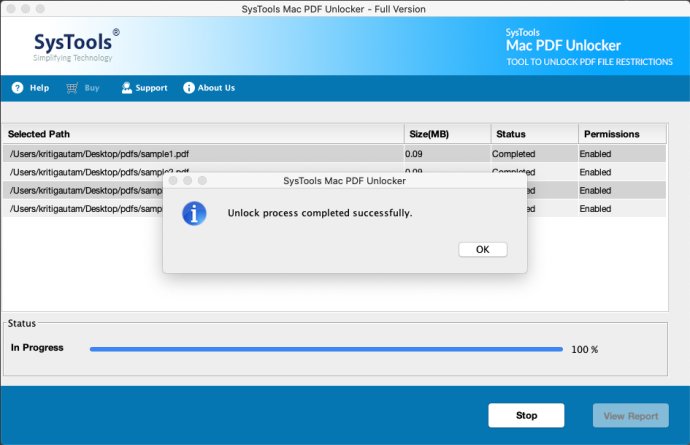Sort by Permissions column header
Screen dimensions: 690x445
coord(622,134)
